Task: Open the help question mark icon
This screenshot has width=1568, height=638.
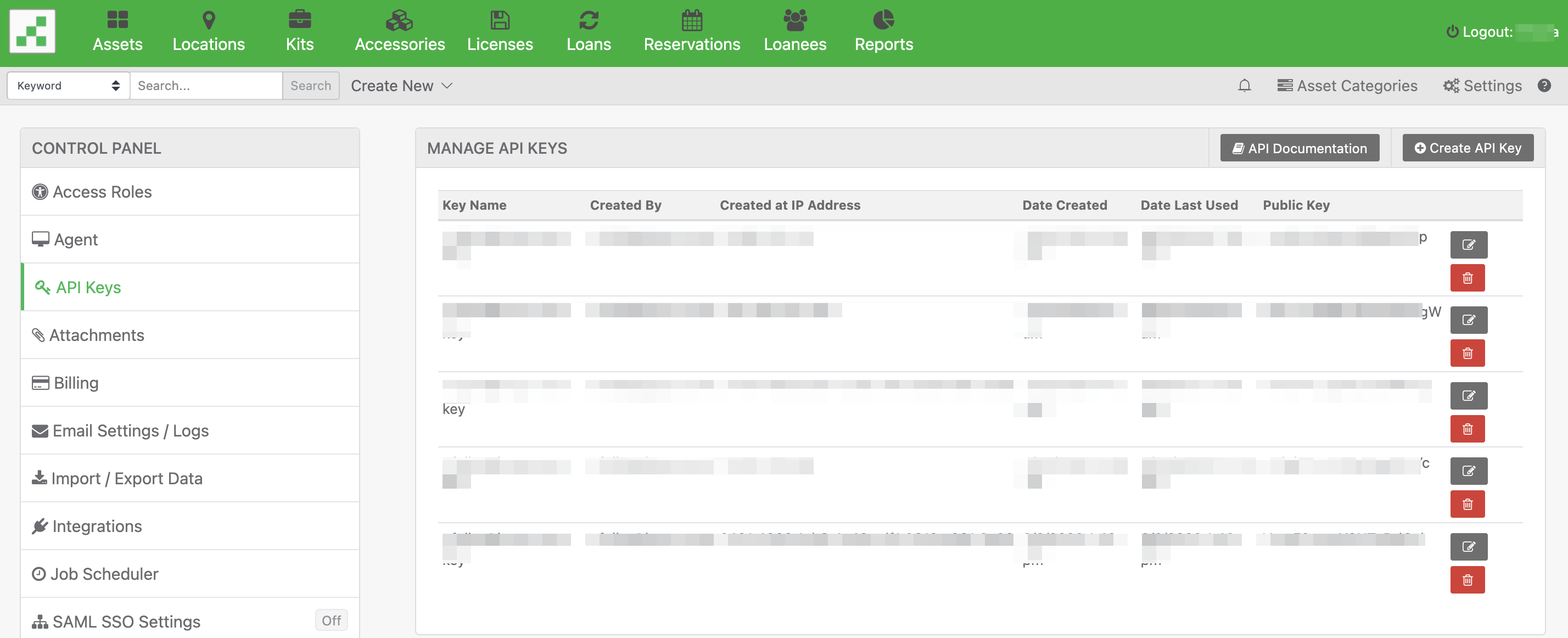Action: (1544, 86)
